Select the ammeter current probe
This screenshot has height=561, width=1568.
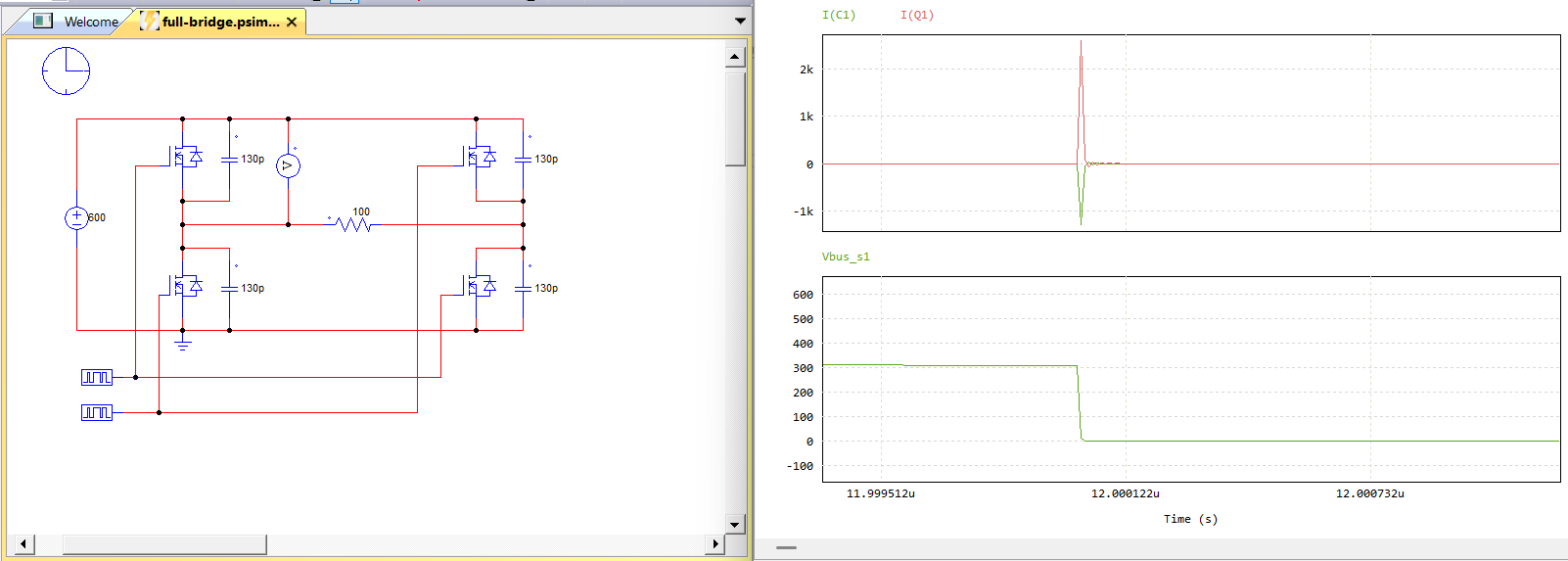[288, 166]
